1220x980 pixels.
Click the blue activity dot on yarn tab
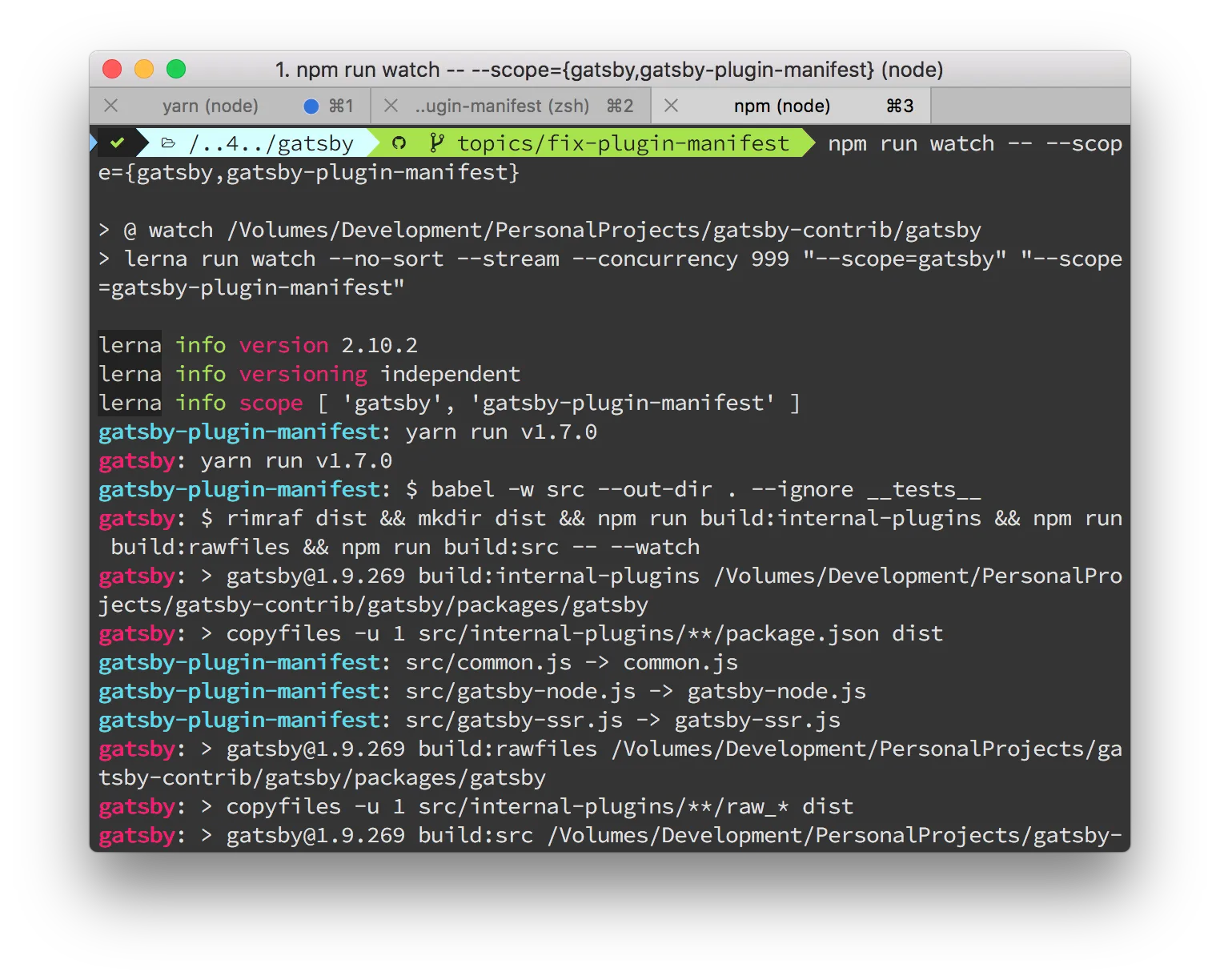pyautogui.click(x=312, y=106)
